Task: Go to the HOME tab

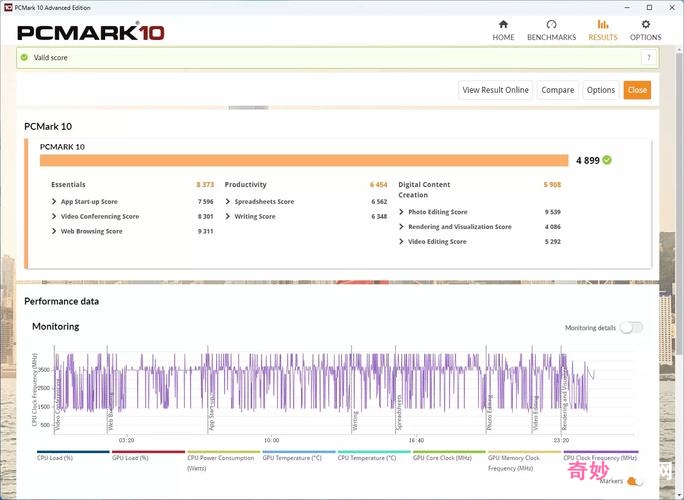Action: point(503,30)
